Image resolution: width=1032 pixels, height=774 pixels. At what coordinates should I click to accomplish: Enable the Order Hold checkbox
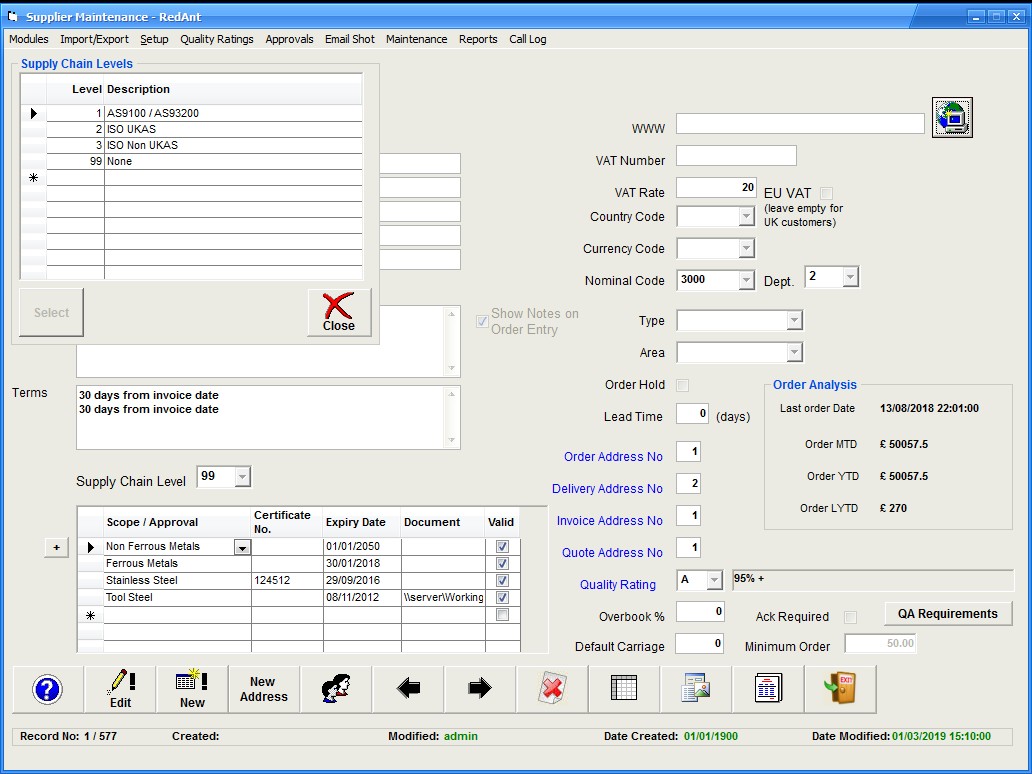[683, 385]
